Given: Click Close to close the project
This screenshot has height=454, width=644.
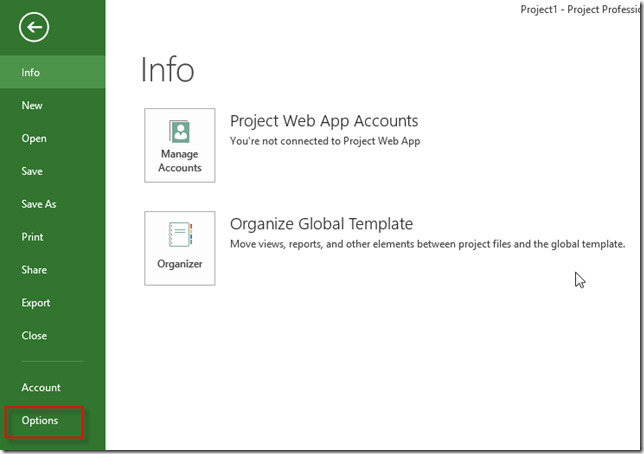Looking at the screenshot, I should pos(34,336).
